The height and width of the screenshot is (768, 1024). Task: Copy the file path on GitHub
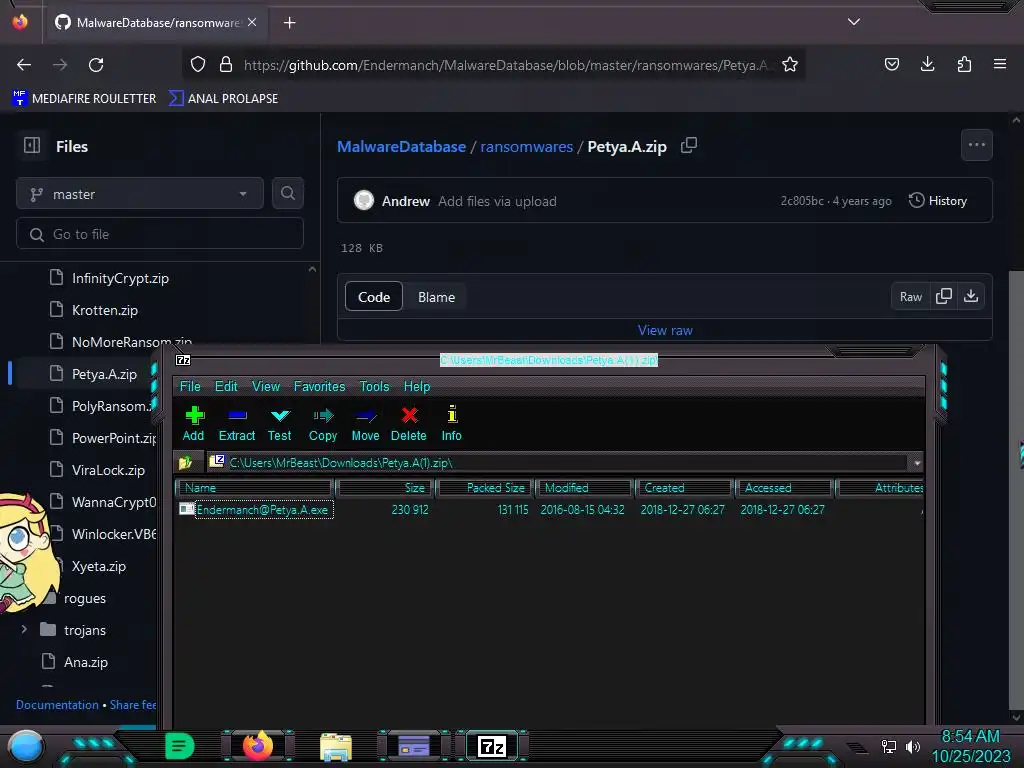click(689, 146)
